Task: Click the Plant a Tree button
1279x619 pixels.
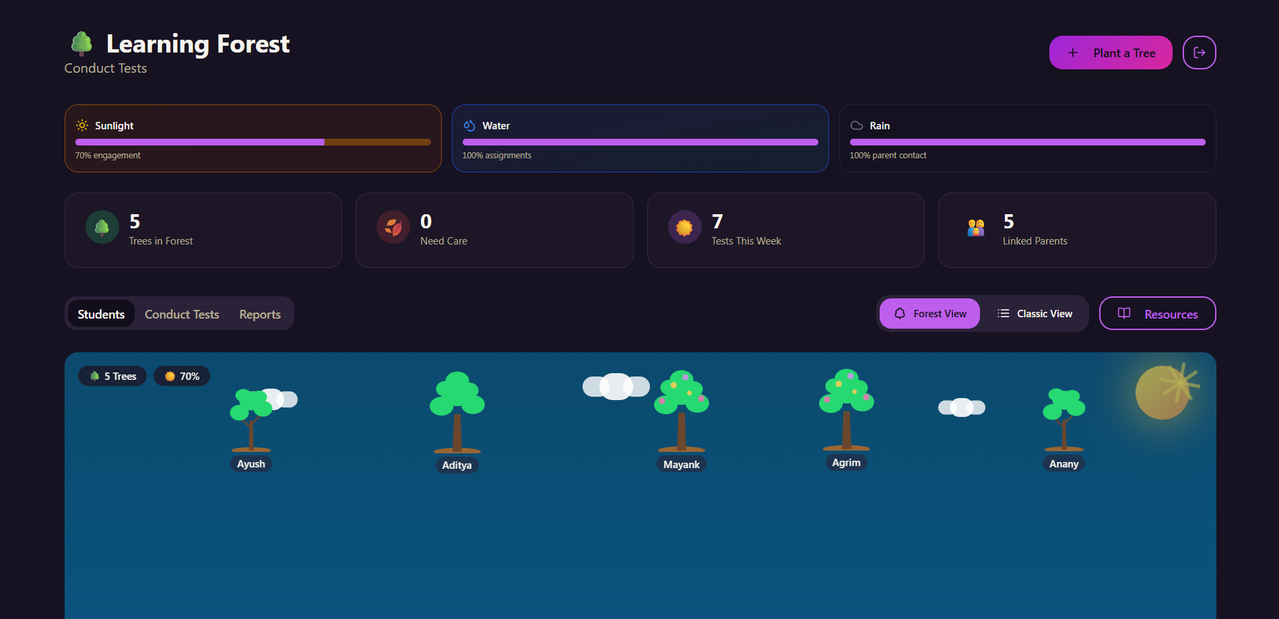Action: coord(1110,53)
